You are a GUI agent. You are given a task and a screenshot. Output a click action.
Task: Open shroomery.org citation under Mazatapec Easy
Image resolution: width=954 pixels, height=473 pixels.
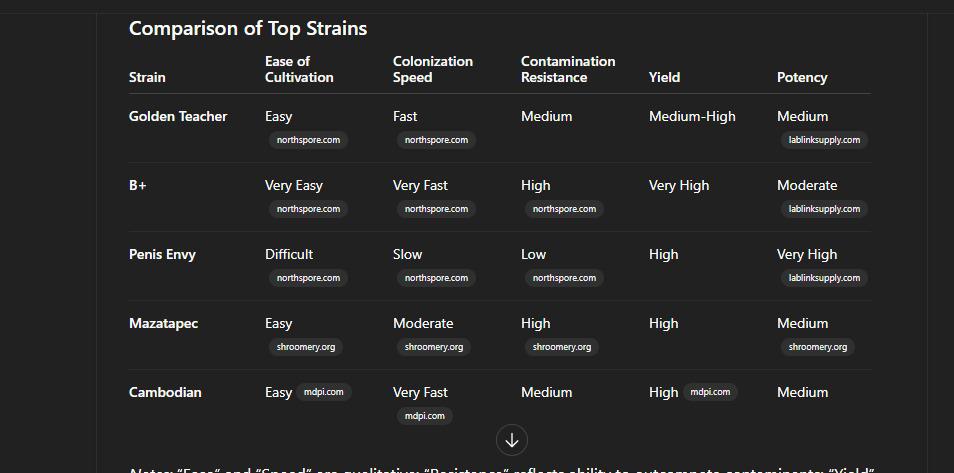pos(306,347)
